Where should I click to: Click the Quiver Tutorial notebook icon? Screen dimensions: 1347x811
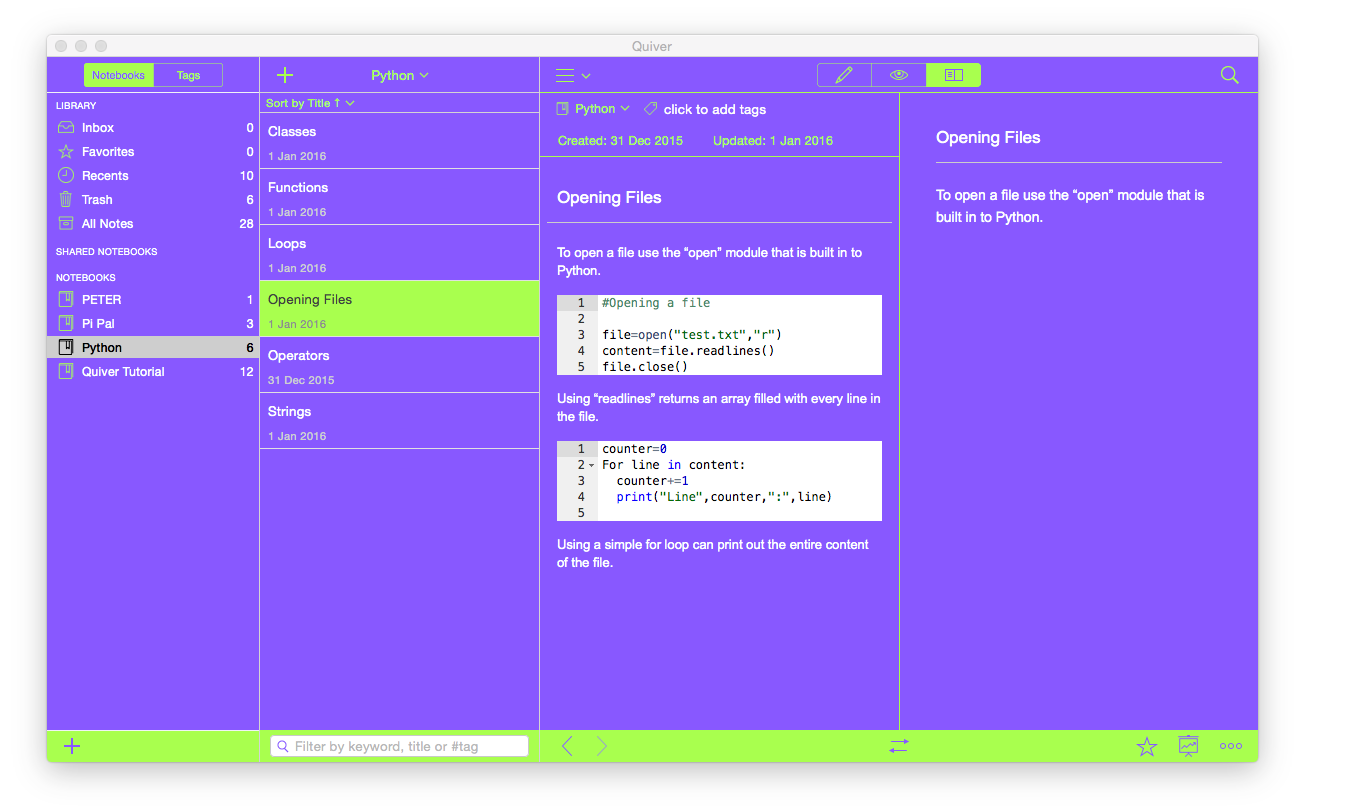(66, 371)
